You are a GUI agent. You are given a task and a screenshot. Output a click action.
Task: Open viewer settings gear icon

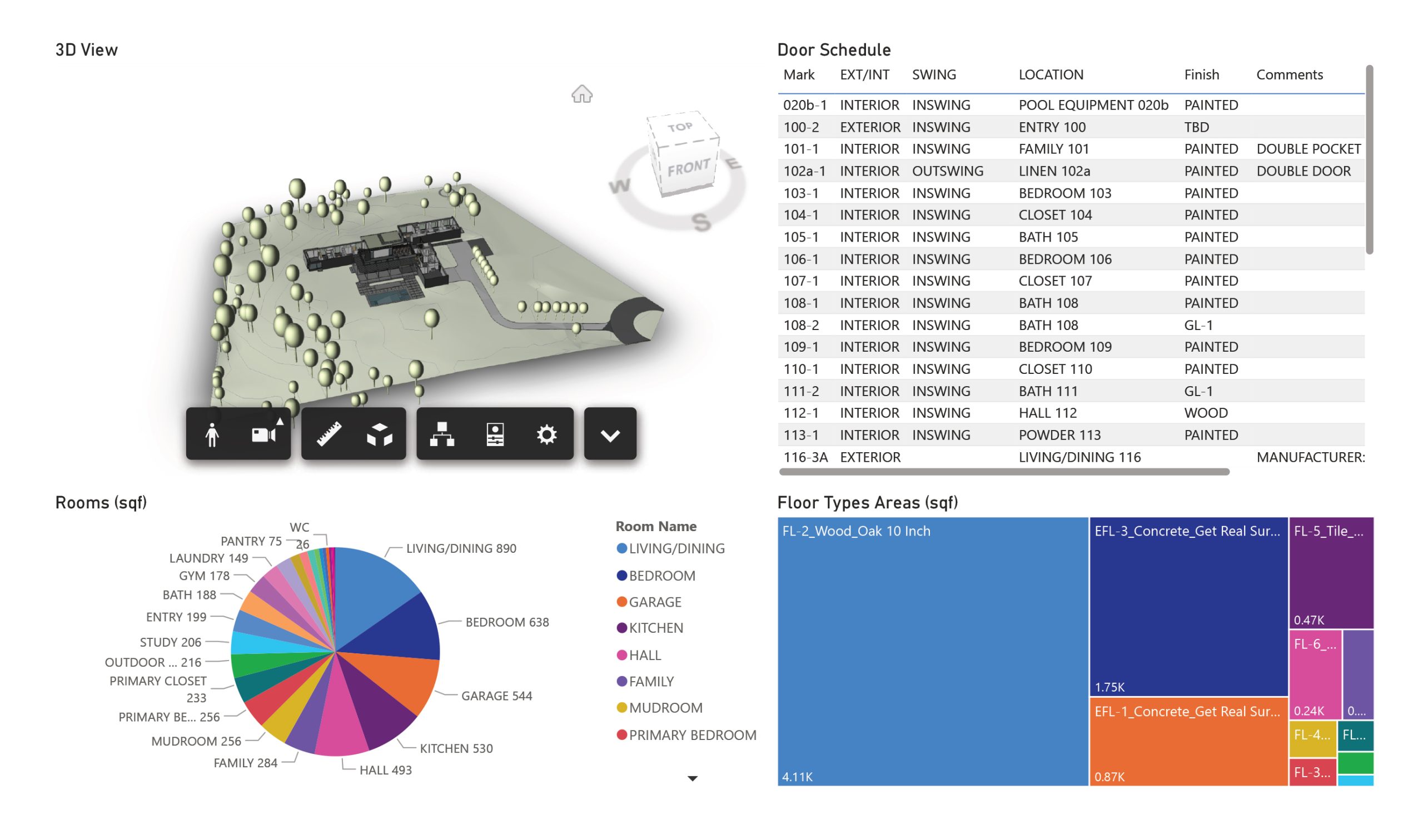(546, 434)
